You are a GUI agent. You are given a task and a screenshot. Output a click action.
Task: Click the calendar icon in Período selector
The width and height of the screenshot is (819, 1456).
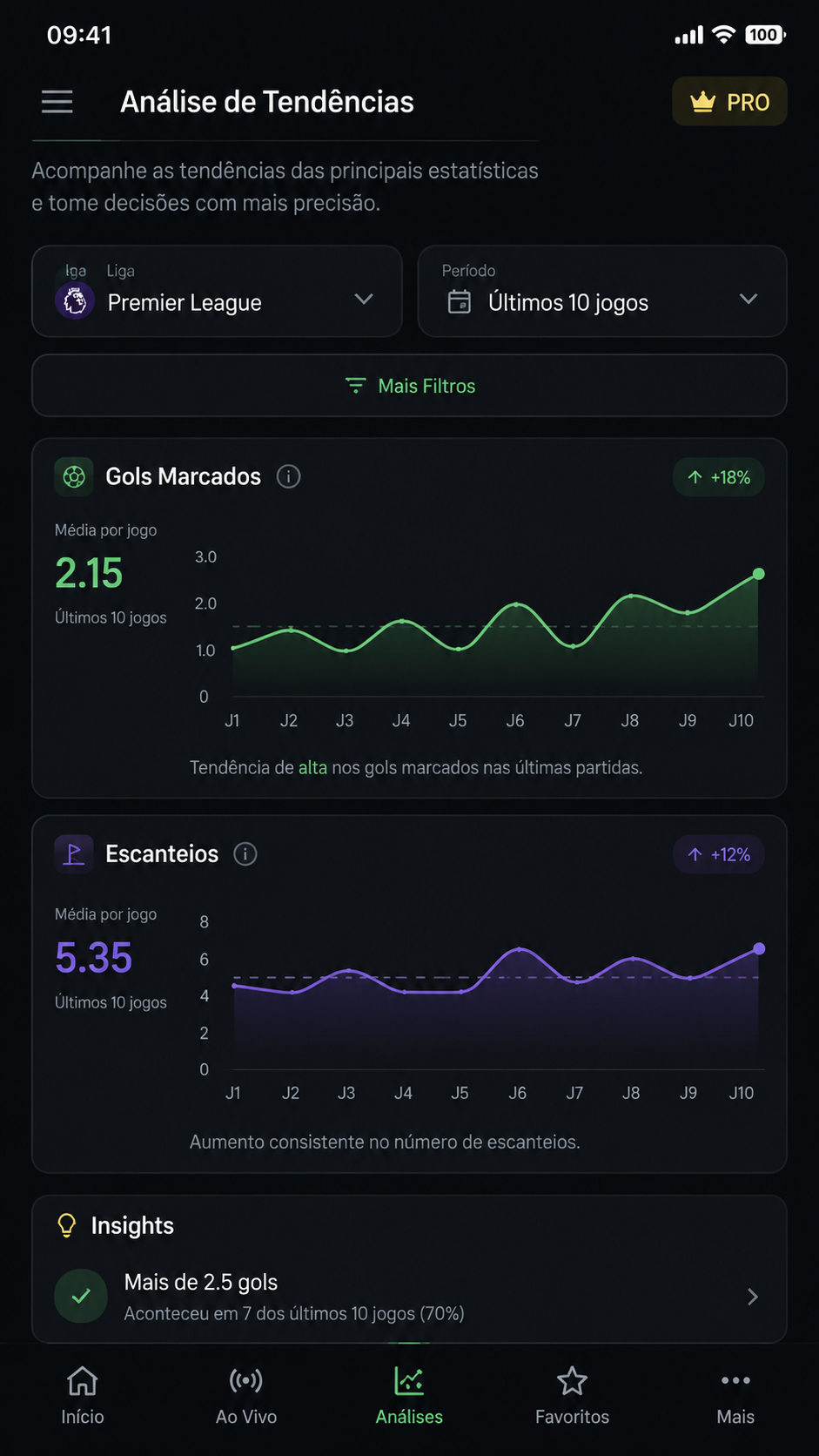click(459, 302)
